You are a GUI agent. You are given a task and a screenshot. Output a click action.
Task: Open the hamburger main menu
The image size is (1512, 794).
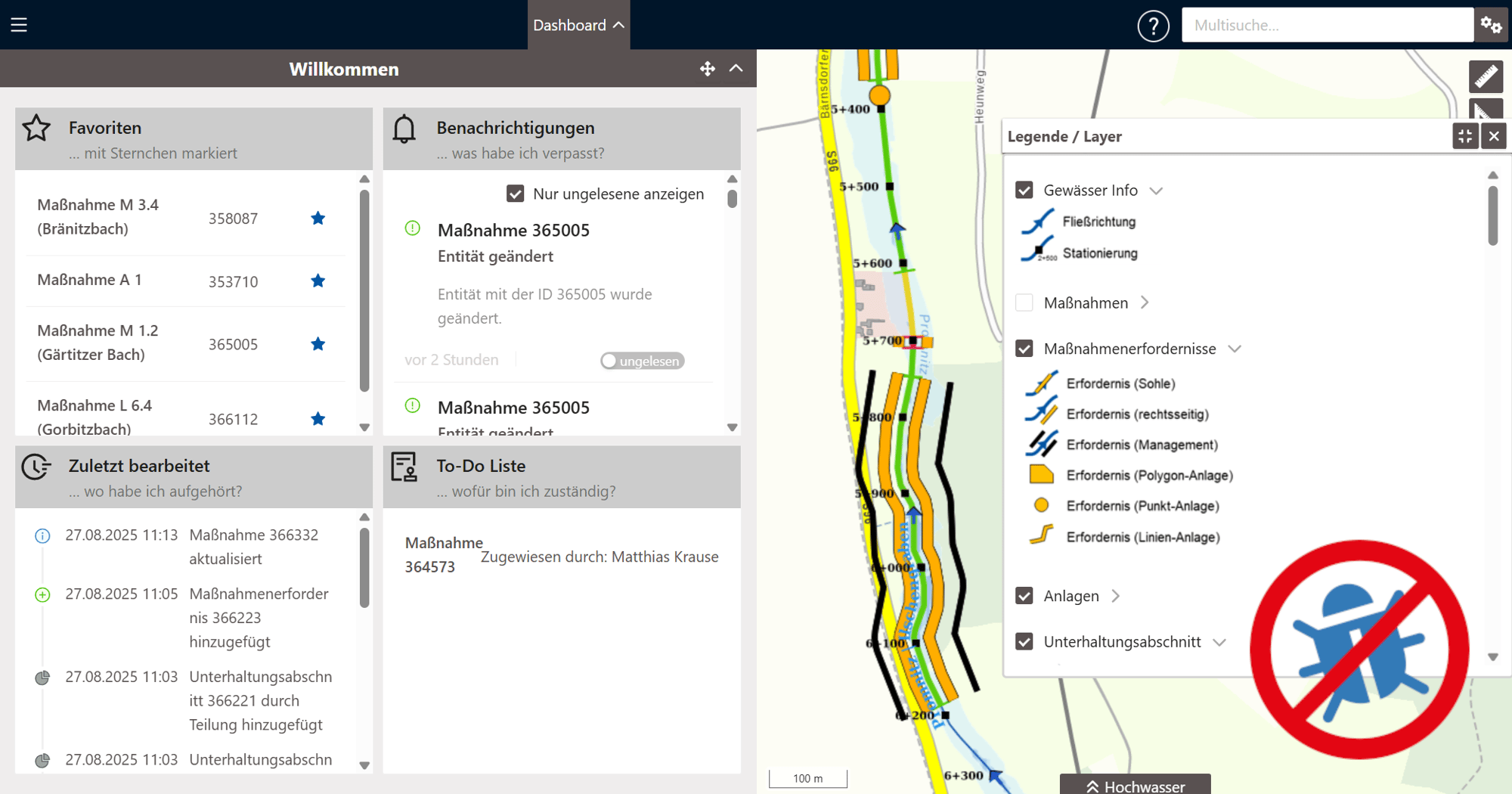(19, 25)
